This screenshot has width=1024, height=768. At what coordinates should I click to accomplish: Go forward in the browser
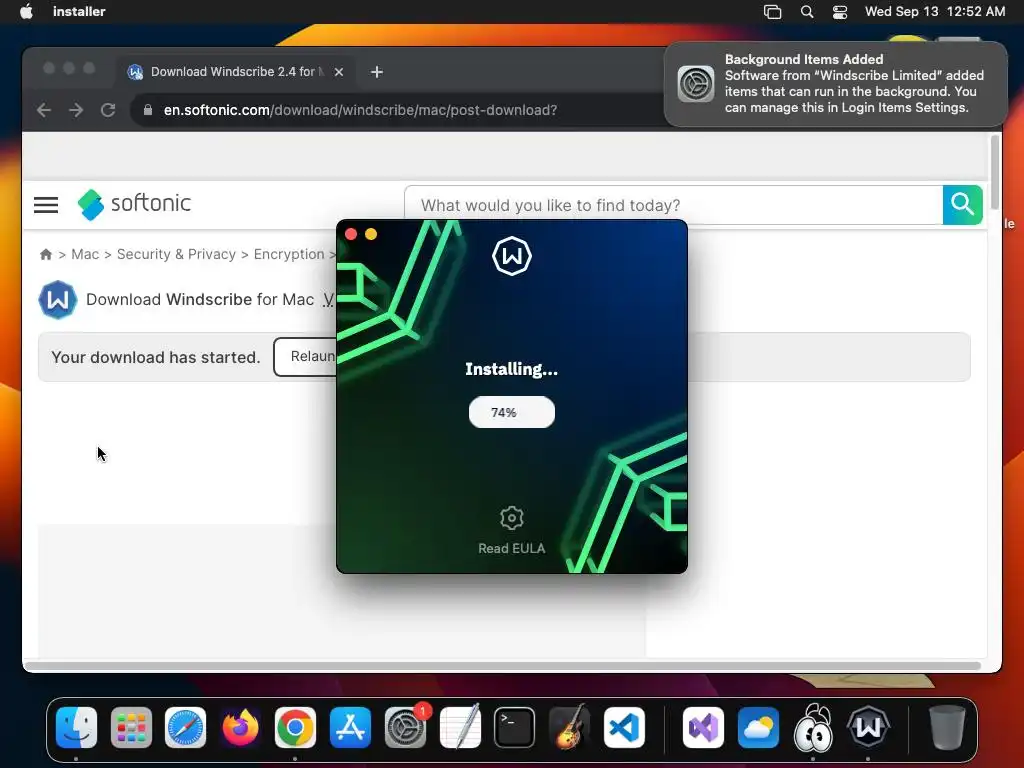[76, 110]
